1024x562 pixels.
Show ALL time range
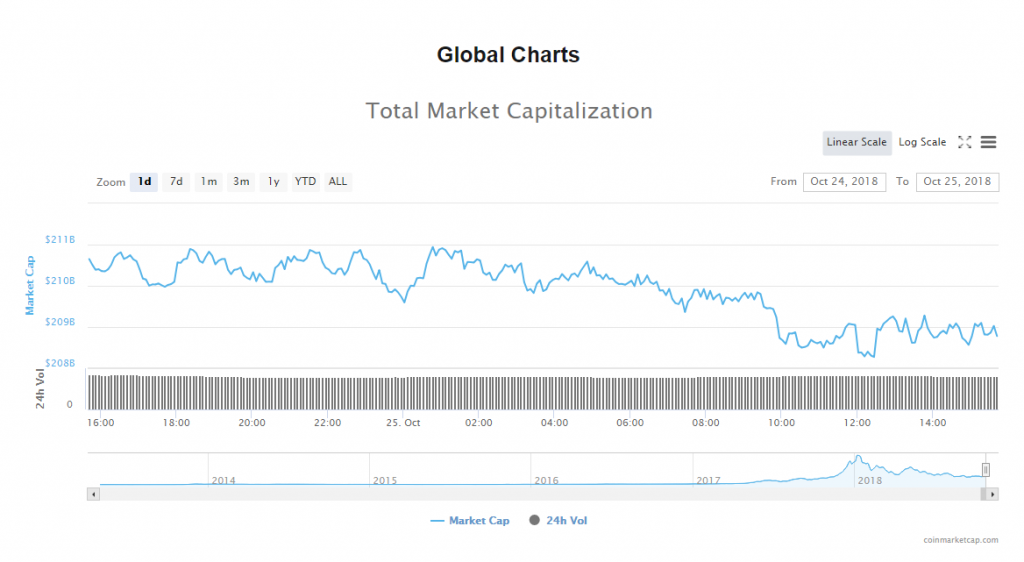338,182
